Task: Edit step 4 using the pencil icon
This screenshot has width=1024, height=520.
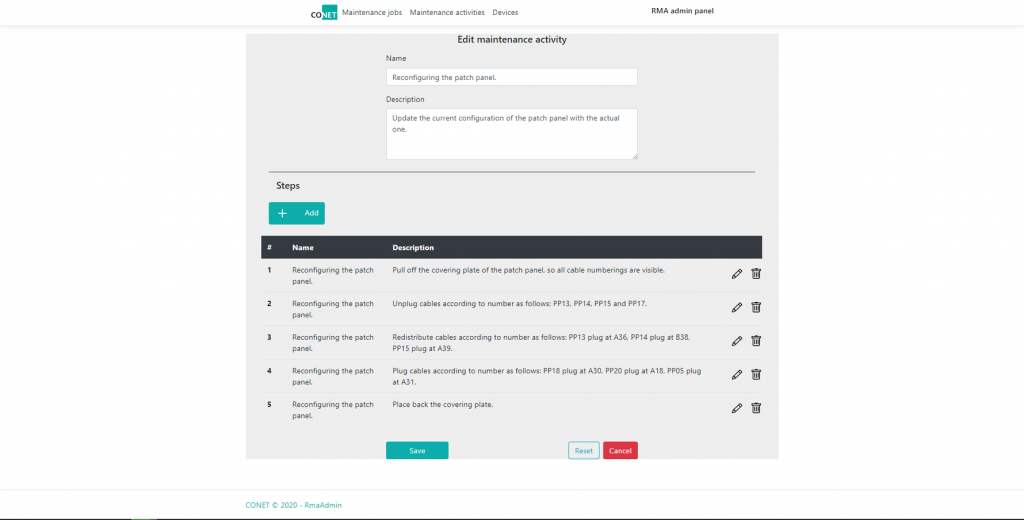Action: [737, 374]
